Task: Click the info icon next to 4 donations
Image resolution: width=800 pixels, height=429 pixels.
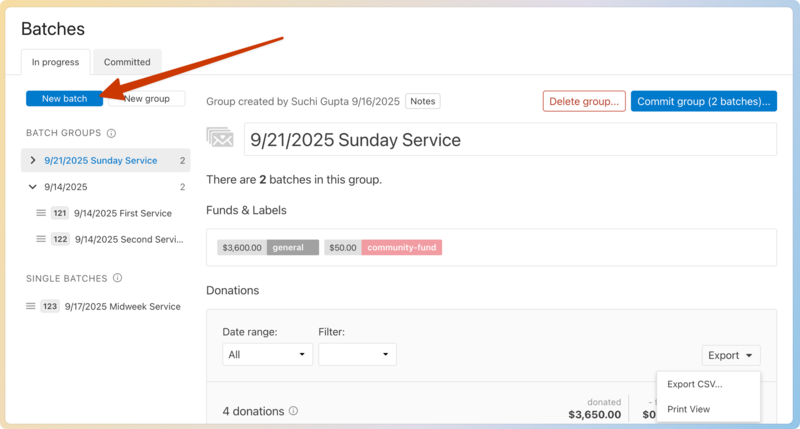Action: pyautogui.click(x=293, y=411)
